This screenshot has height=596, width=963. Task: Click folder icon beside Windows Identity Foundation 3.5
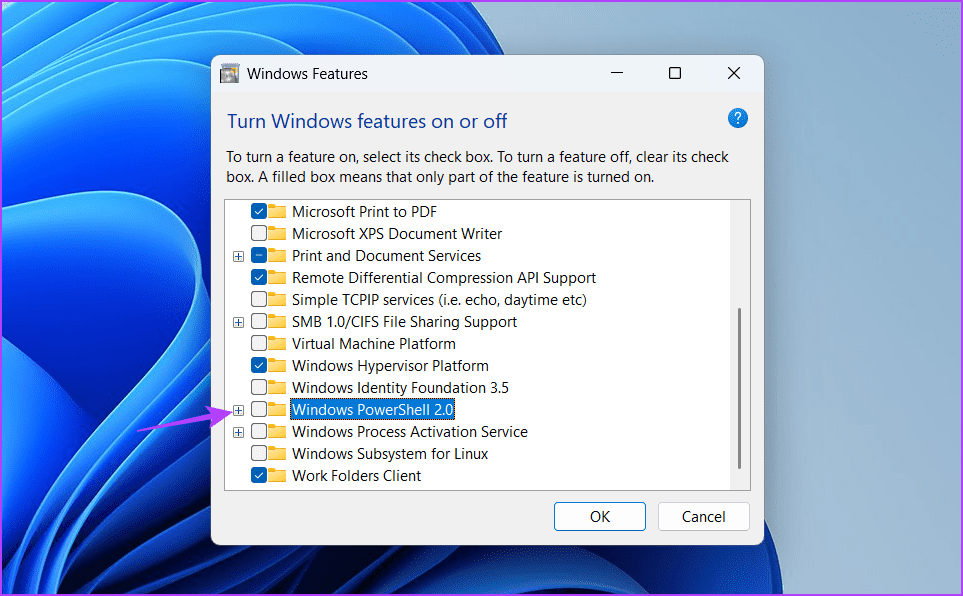[277, 388]
